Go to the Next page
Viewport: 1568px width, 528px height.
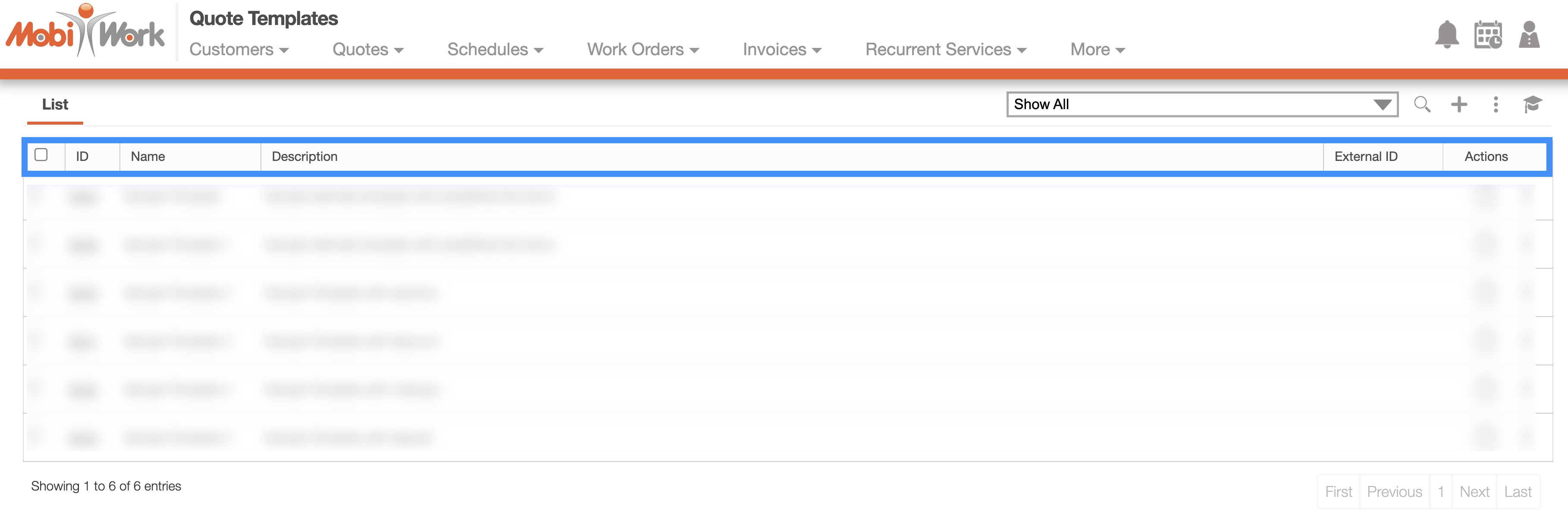[1474, 491]
